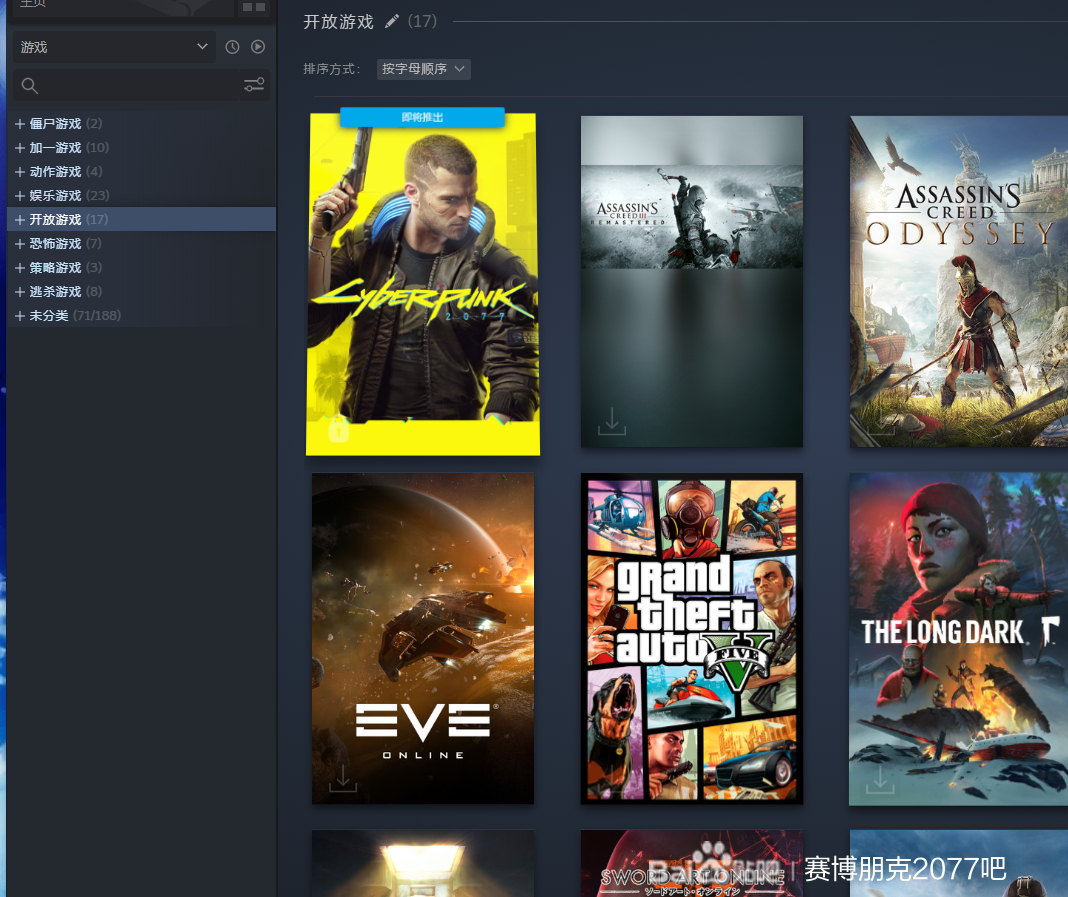Expand the 未分类 category
Image resolution: width=1068 pixels, height=897 pixels.
(20, 316)
